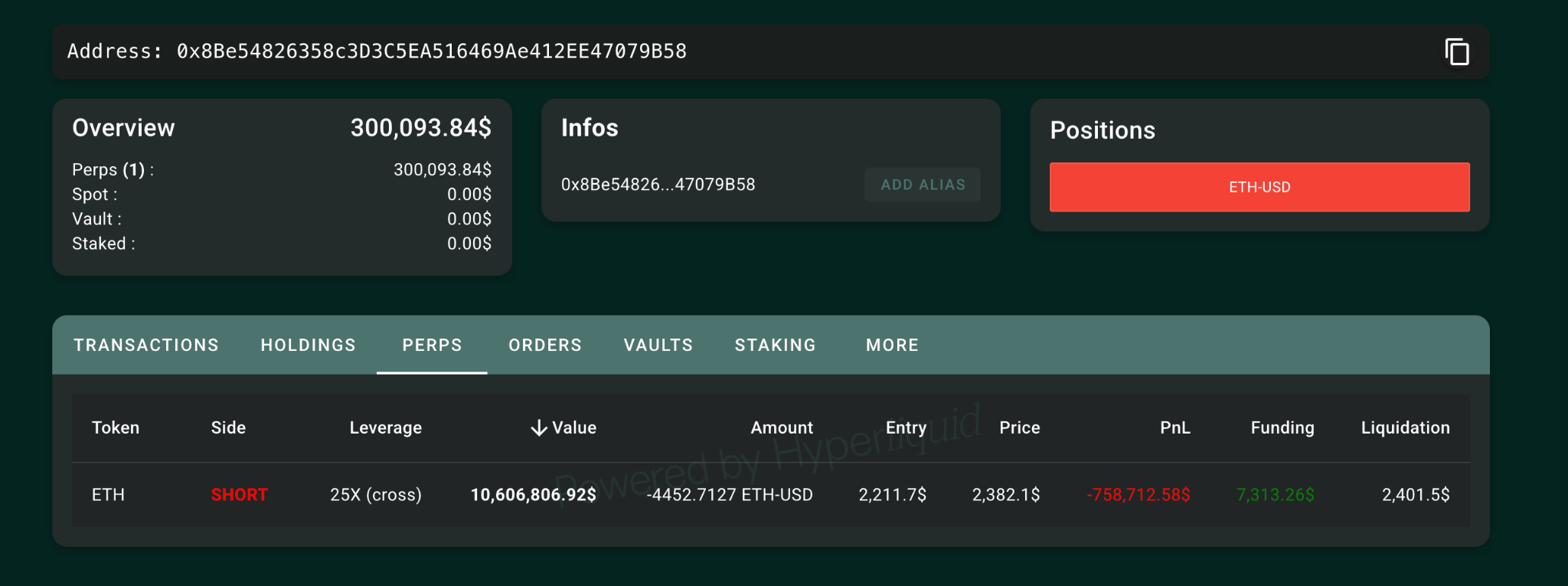Open the Transactions tab
Viewport: 1568px width, 586px height.
pos(146,345)
